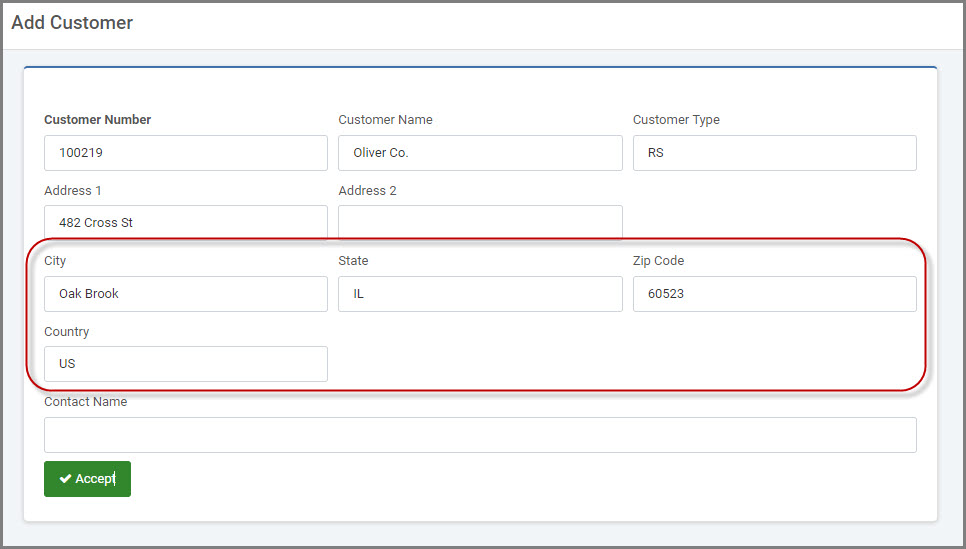966x549 pixels.
Task: Focus the Customer Number field containing 100219
Action: coord(185,153)
